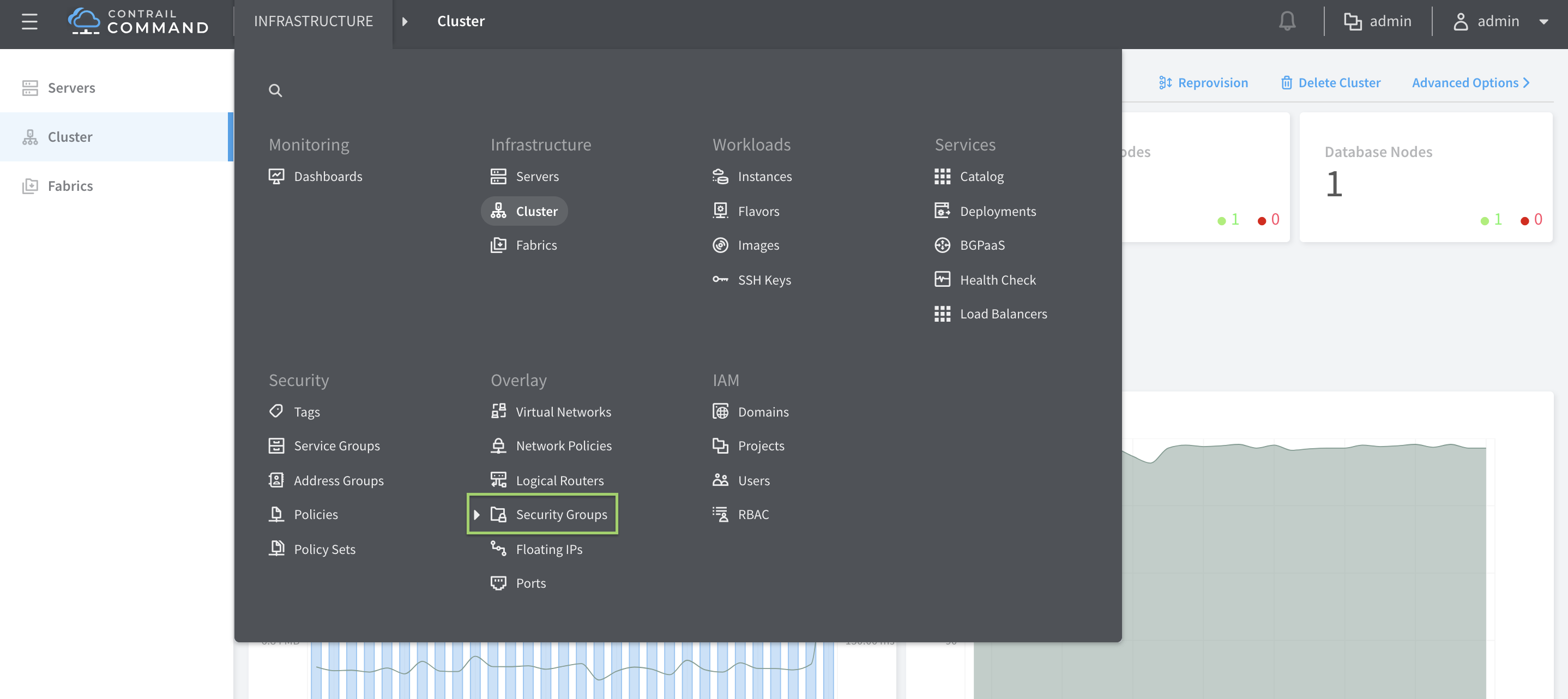Viewport: 1568px width, 699px height.
Task: Click the green up-count on Database Nodes
Action: point(1491,219)
